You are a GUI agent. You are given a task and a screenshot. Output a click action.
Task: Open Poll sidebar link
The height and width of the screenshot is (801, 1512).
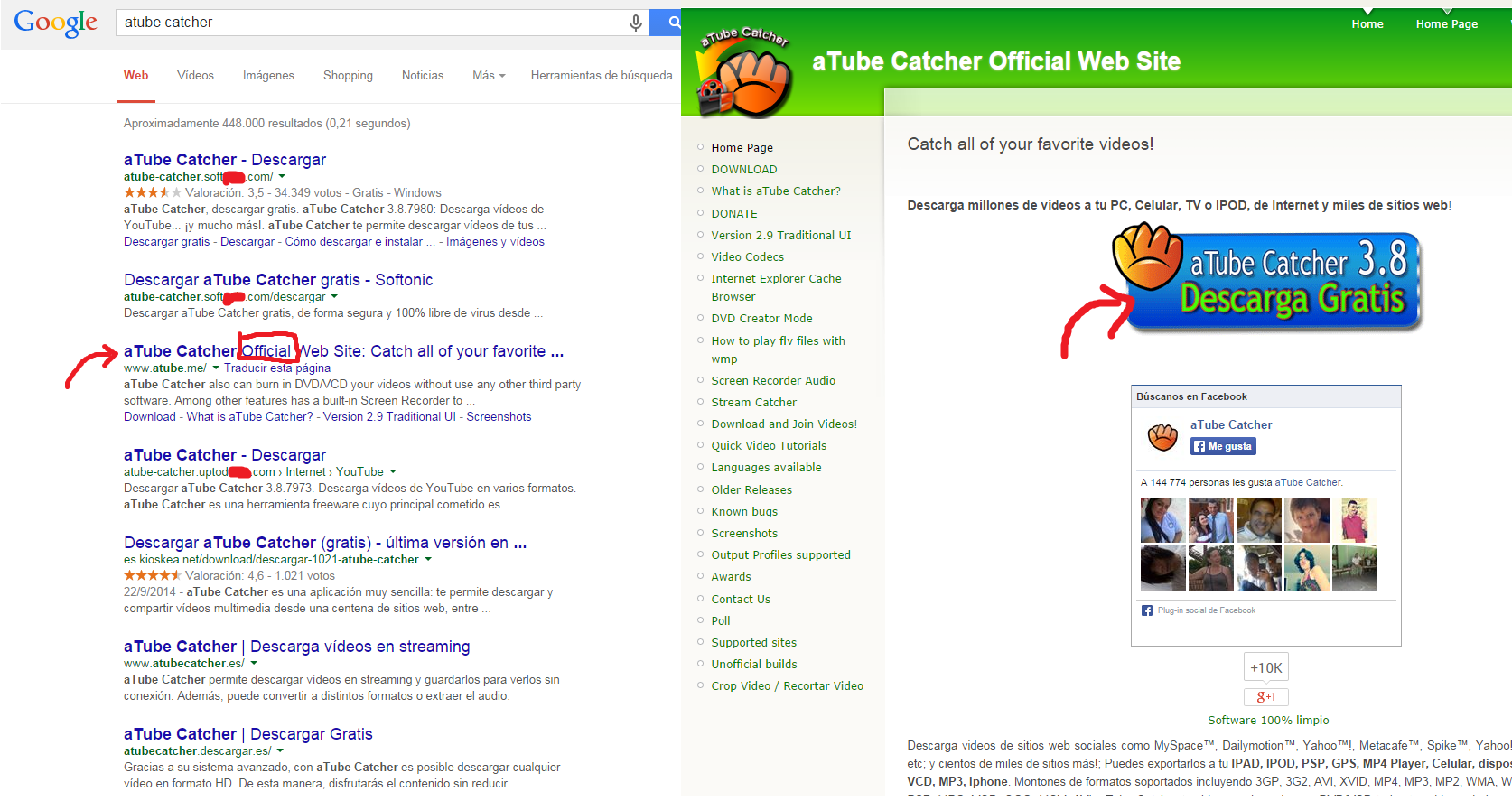pyautogui.click(x=721, y=621)
